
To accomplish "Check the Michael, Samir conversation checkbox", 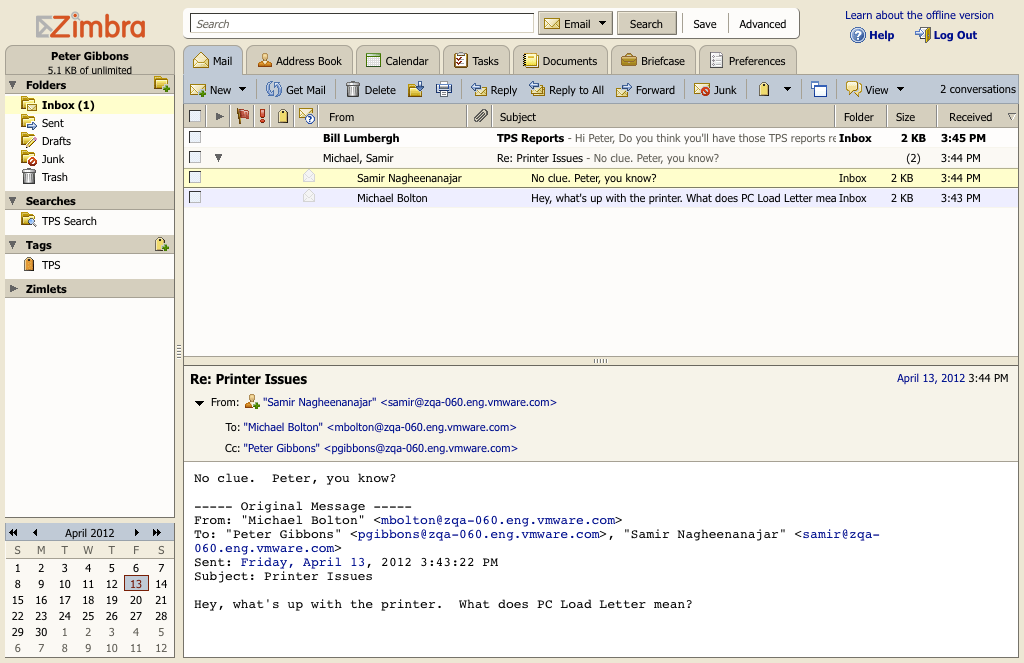I will click(195, 157).
